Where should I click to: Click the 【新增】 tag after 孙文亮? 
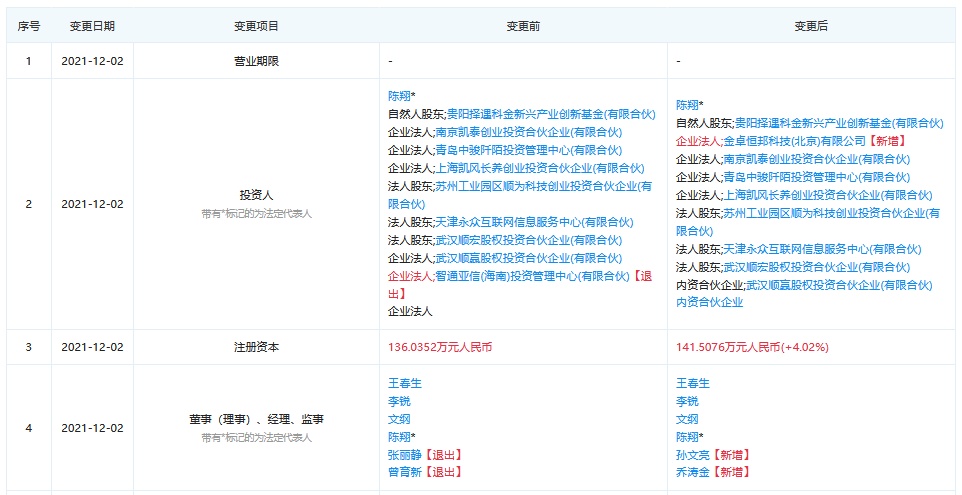[730, 455]
